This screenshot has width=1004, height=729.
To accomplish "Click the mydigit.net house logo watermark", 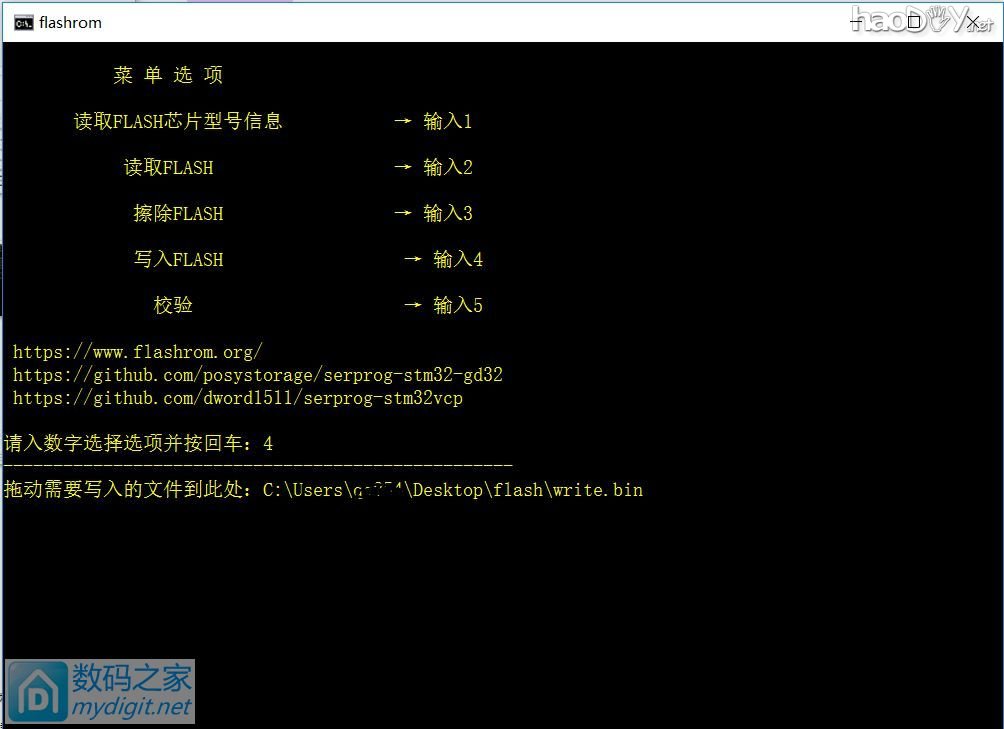I will point(38,691).
